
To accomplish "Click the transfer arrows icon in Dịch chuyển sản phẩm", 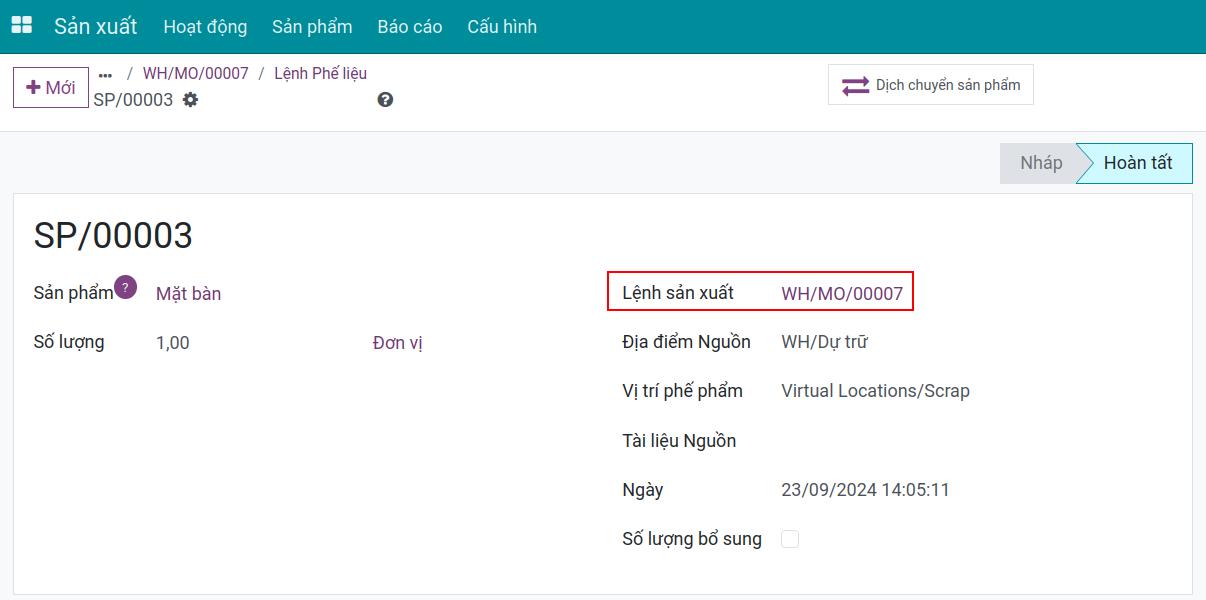I will [856, 86].
